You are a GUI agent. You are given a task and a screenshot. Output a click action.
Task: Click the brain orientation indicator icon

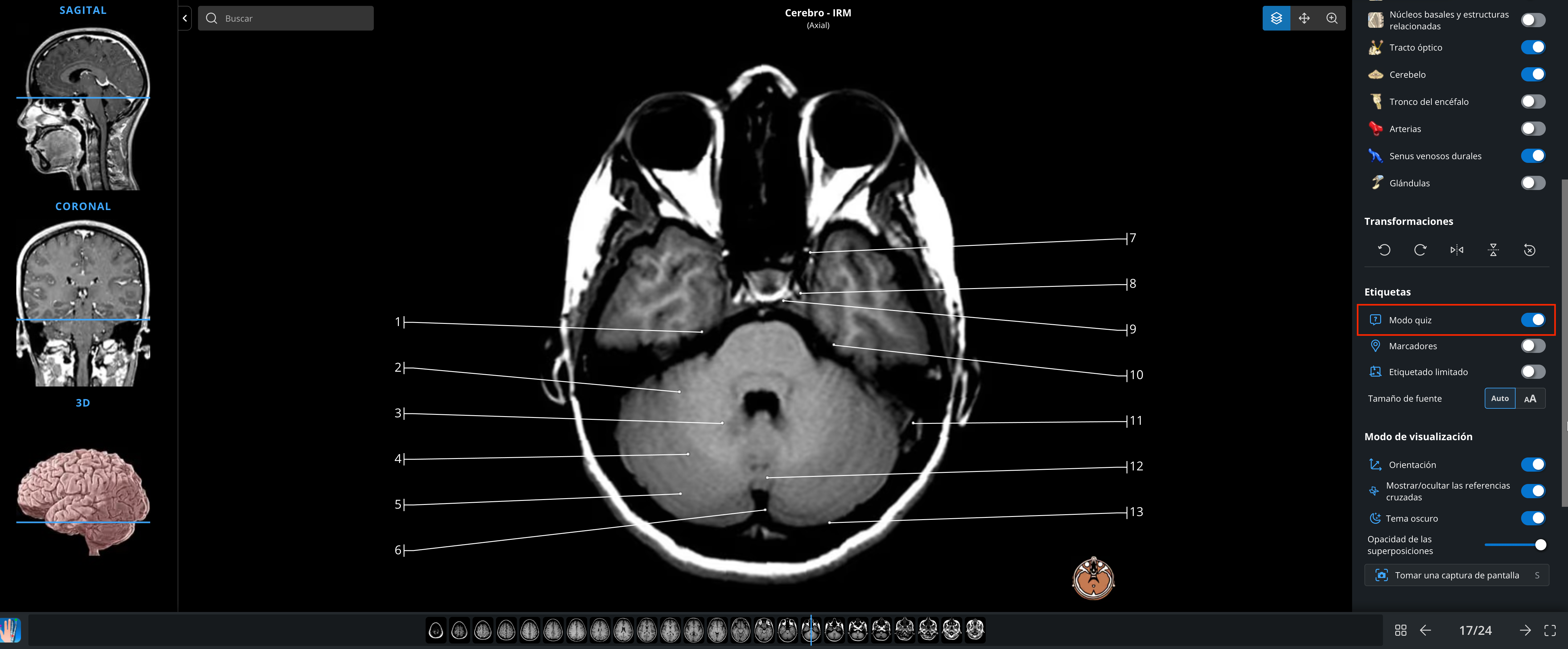tap(1093, 578)
